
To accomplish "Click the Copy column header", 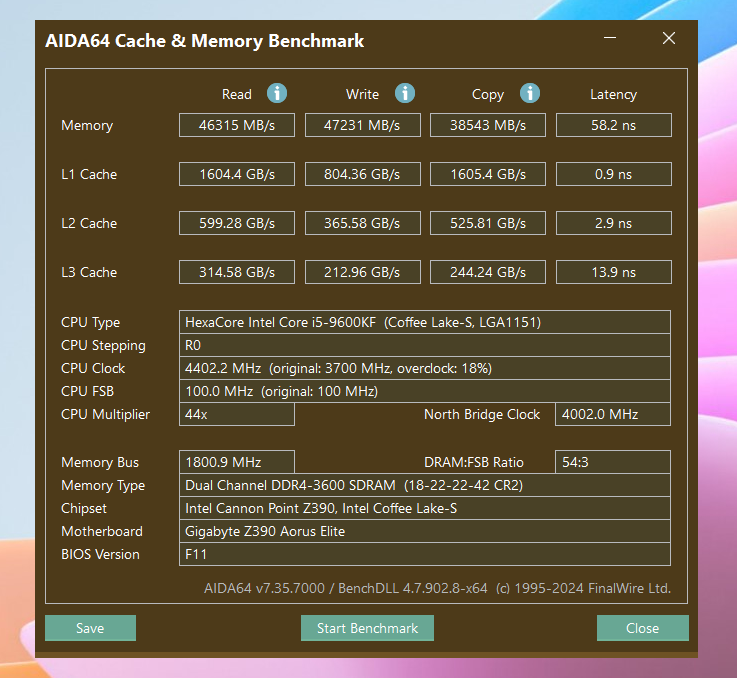I will (488, 95).
